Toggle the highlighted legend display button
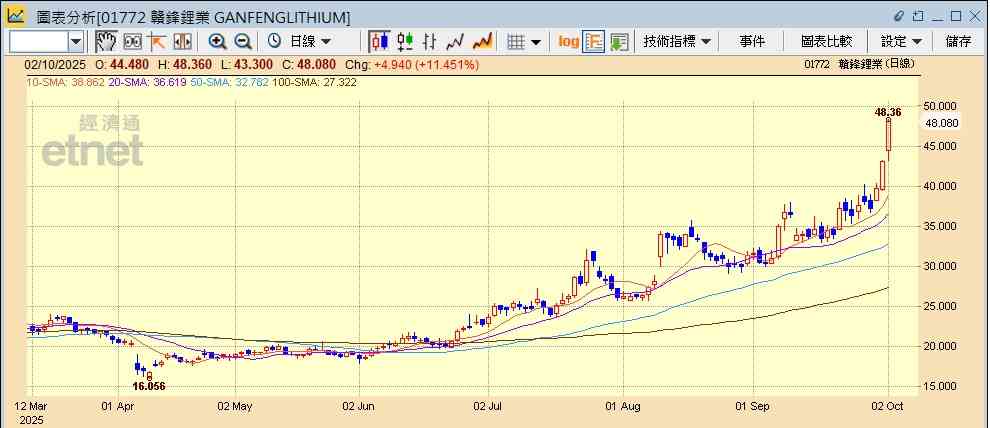Screen dimensions: 990x428 [x=594, y=41]
